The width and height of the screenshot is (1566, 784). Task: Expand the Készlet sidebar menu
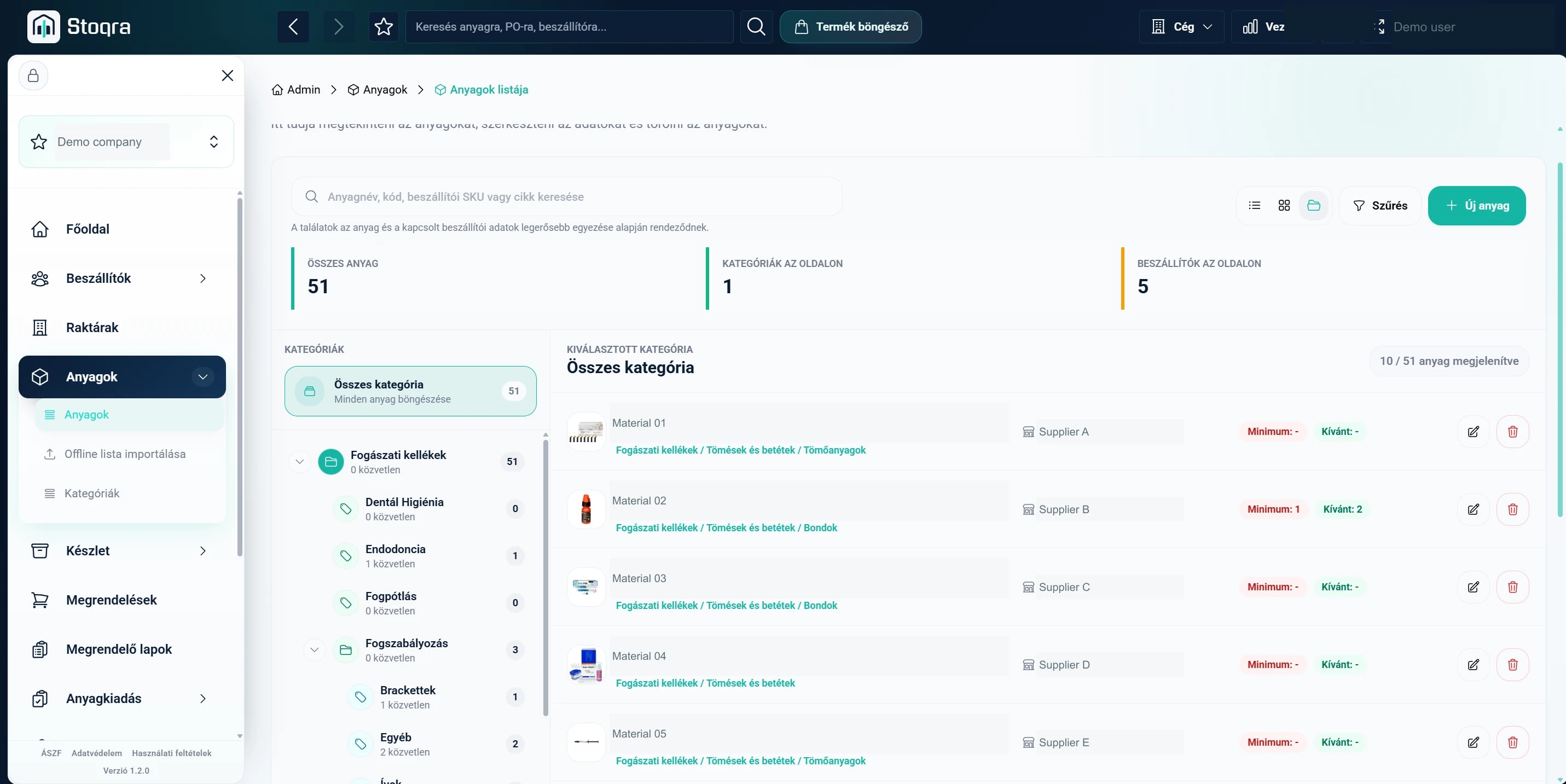tap(202, 550)
